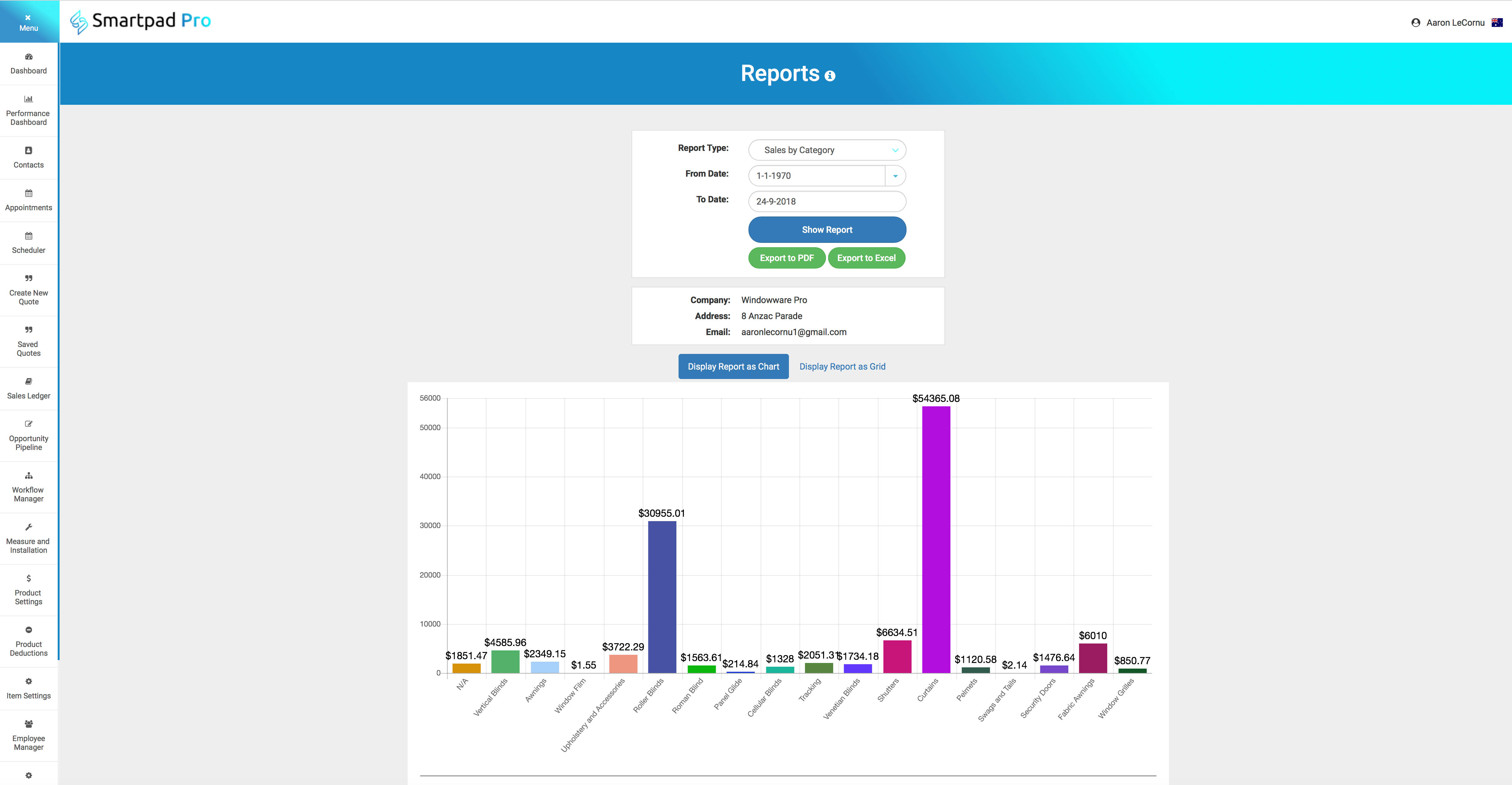Image resolution: width=1512 pixels, height=785 pixels.
Task: Click the Create New Quote icon
Action: pyautogui.click(x=28, y=278)
